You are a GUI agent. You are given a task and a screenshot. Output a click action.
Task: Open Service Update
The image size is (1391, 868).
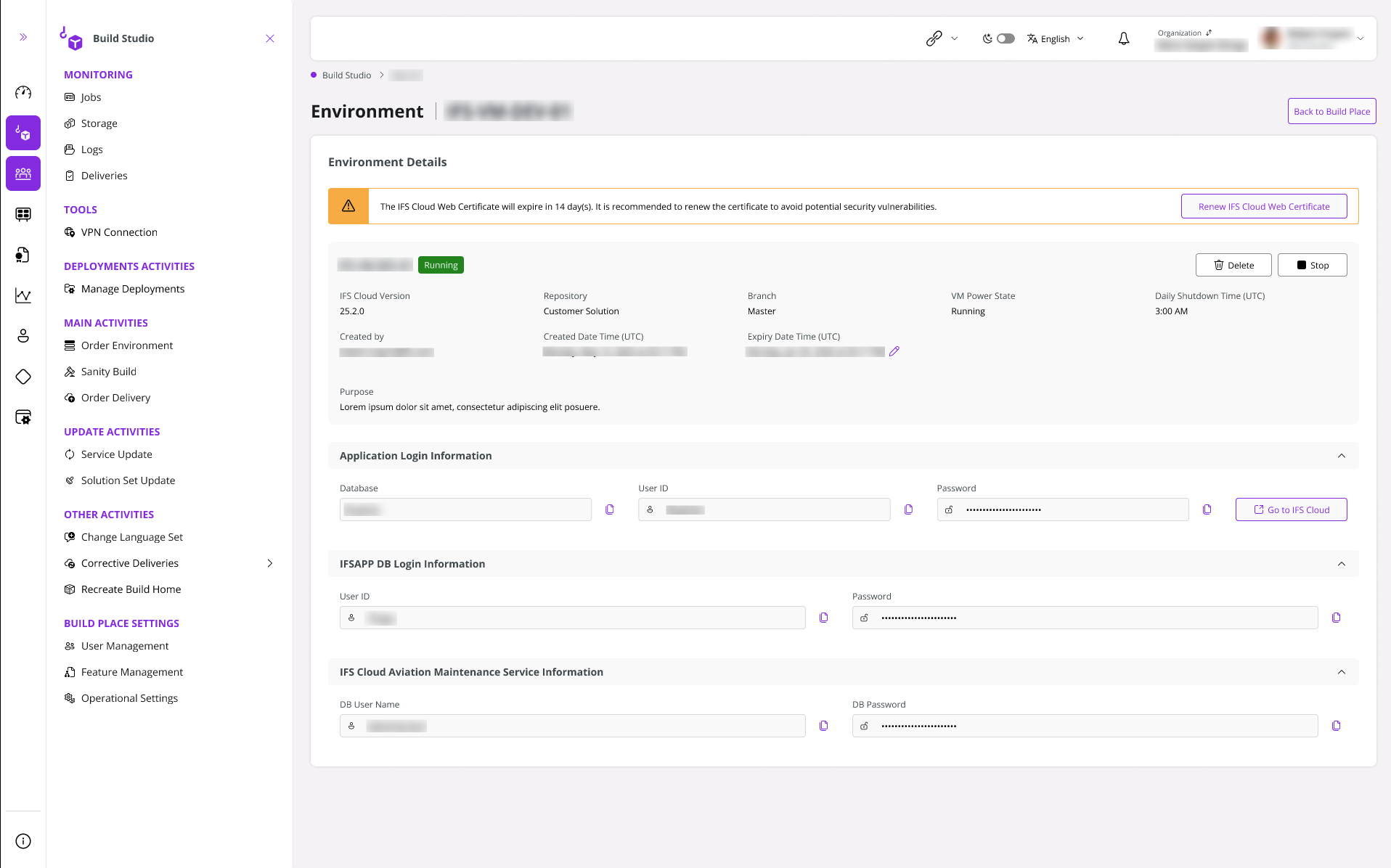tap(108, 454)
